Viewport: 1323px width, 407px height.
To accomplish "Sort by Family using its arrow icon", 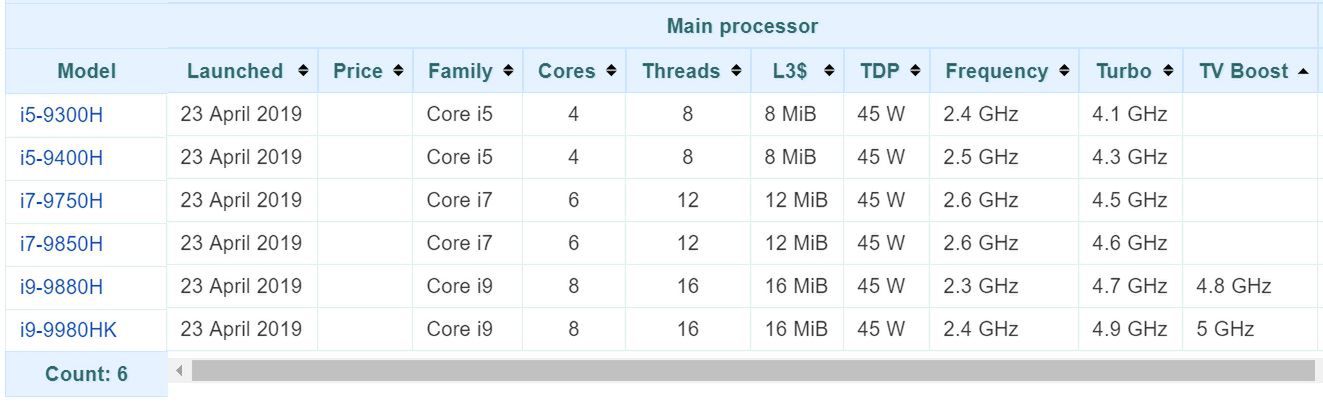I will (x=508, y=71).
